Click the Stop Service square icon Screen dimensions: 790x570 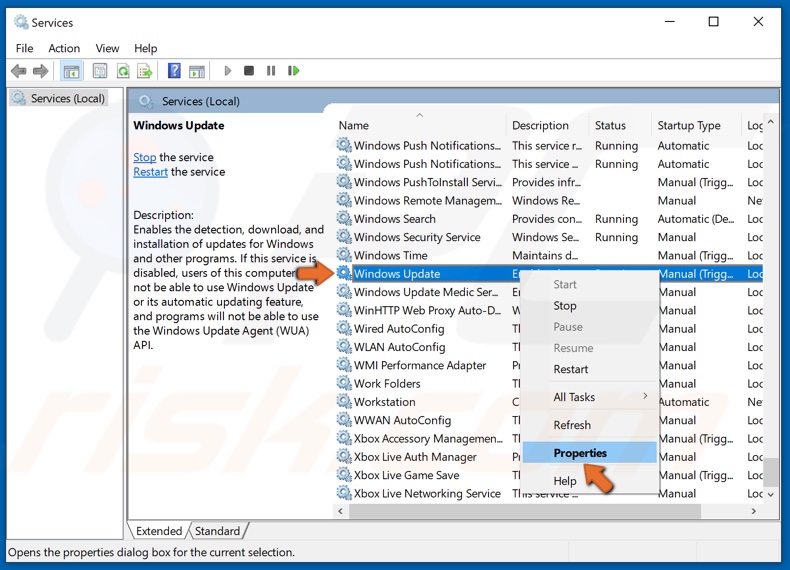pos(248,71)
